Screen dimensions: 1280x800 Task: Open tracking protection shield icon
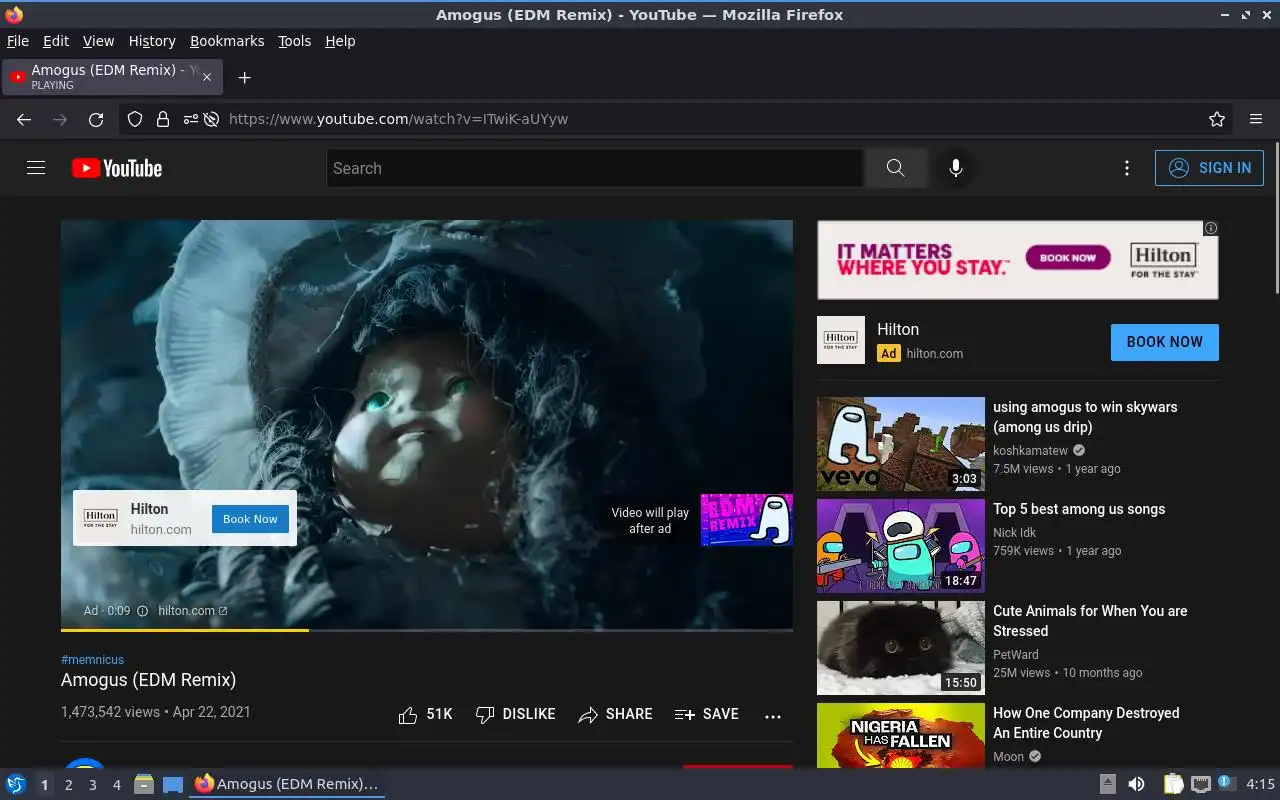coord(135,119)
